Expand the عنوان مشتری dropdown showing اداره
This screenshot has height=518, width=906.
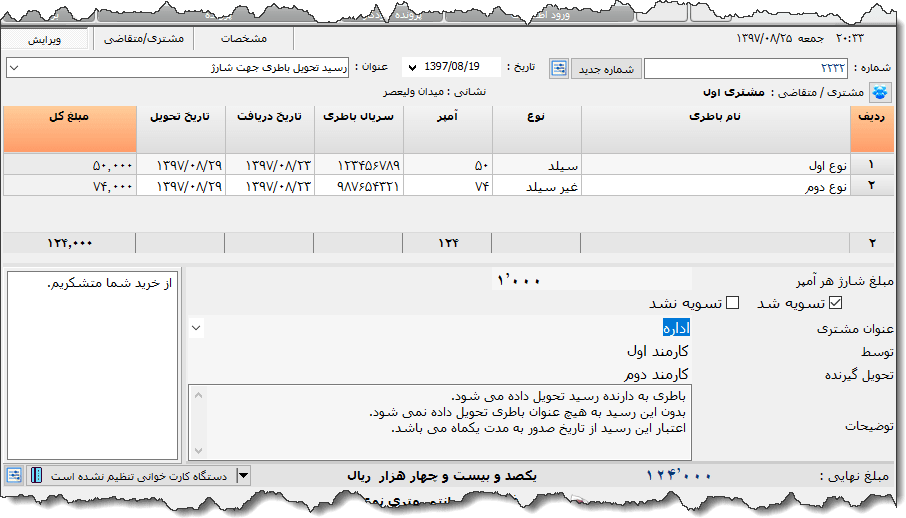click(196, 328)
